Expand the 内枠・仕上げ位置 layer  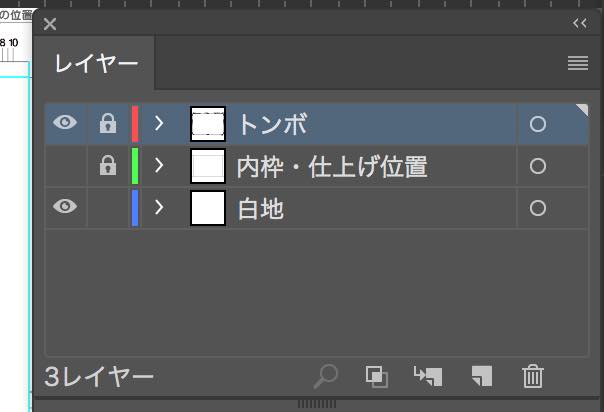[159, 166]
